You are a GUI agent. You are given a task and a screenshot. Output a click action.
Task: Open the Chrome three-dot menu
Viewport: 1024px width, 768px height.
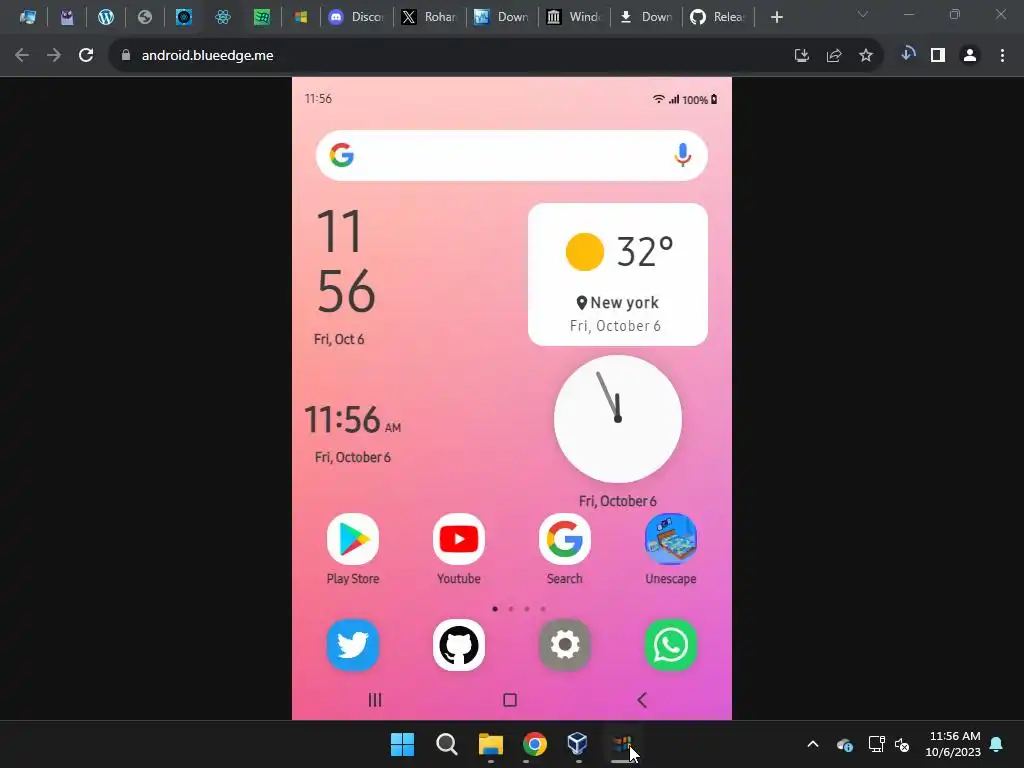click(x=1002, y=56)
